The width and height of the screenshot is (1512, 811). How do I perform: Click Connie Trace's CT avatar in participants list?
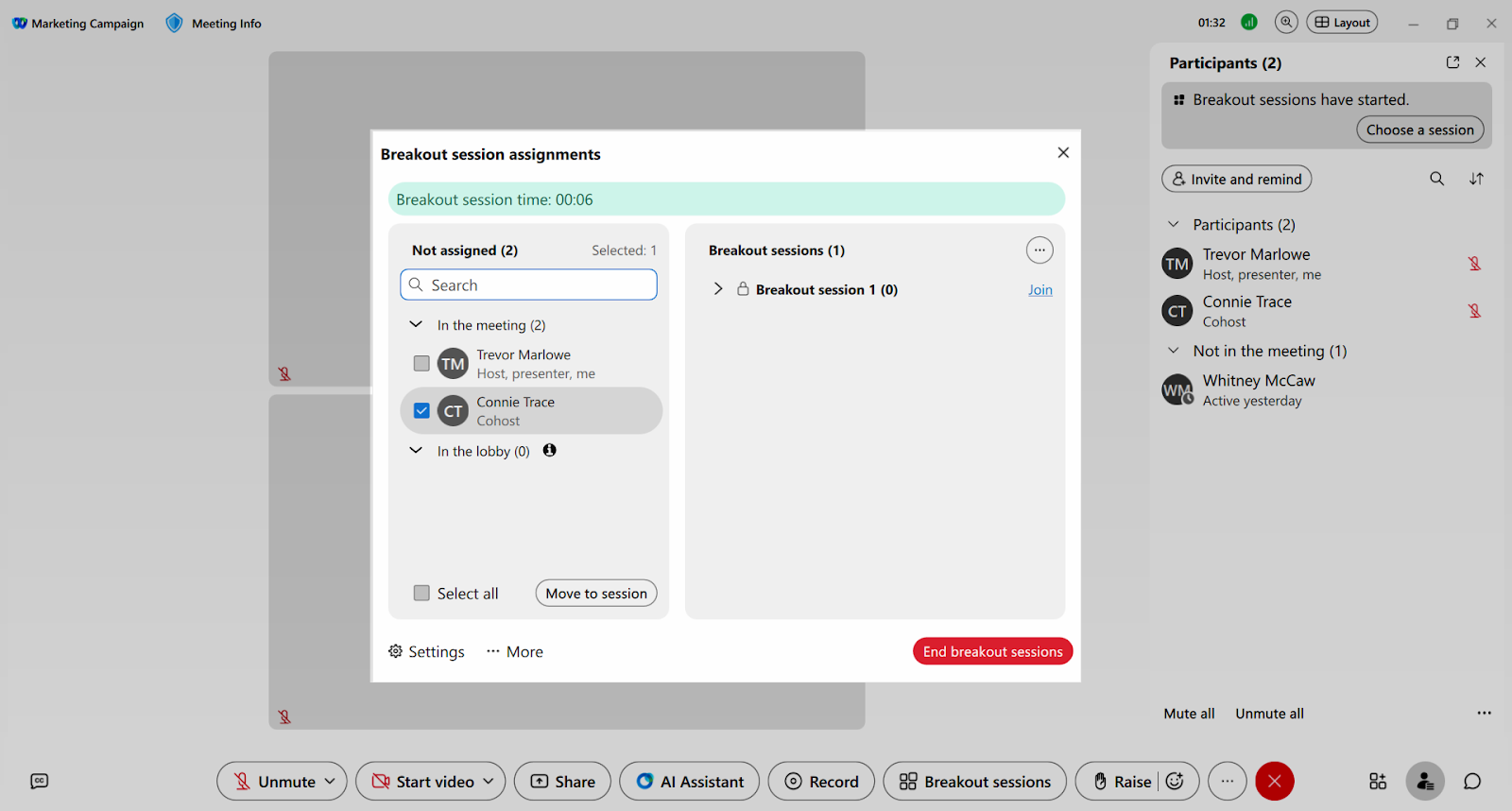coord(1177,311)
